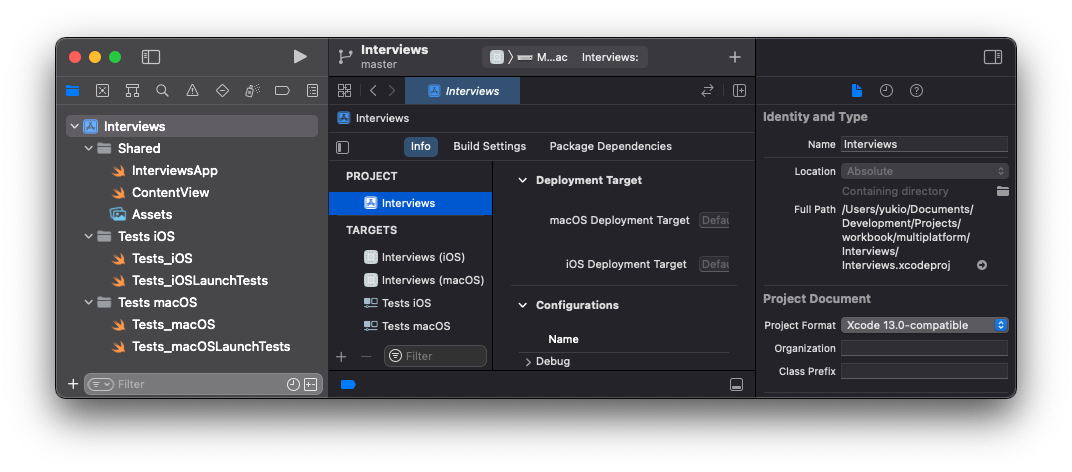The width and height of the screenshot is (1072, 472).
Task: Collapse the Shared group
Action: pos(88,148)
